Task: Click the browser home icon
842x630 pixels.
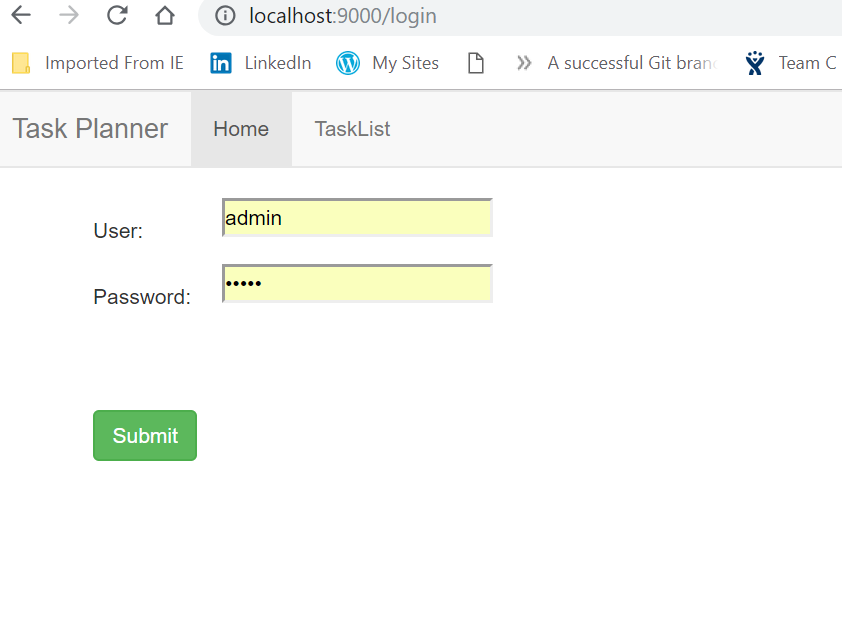Action: click(x=165, y=16)
